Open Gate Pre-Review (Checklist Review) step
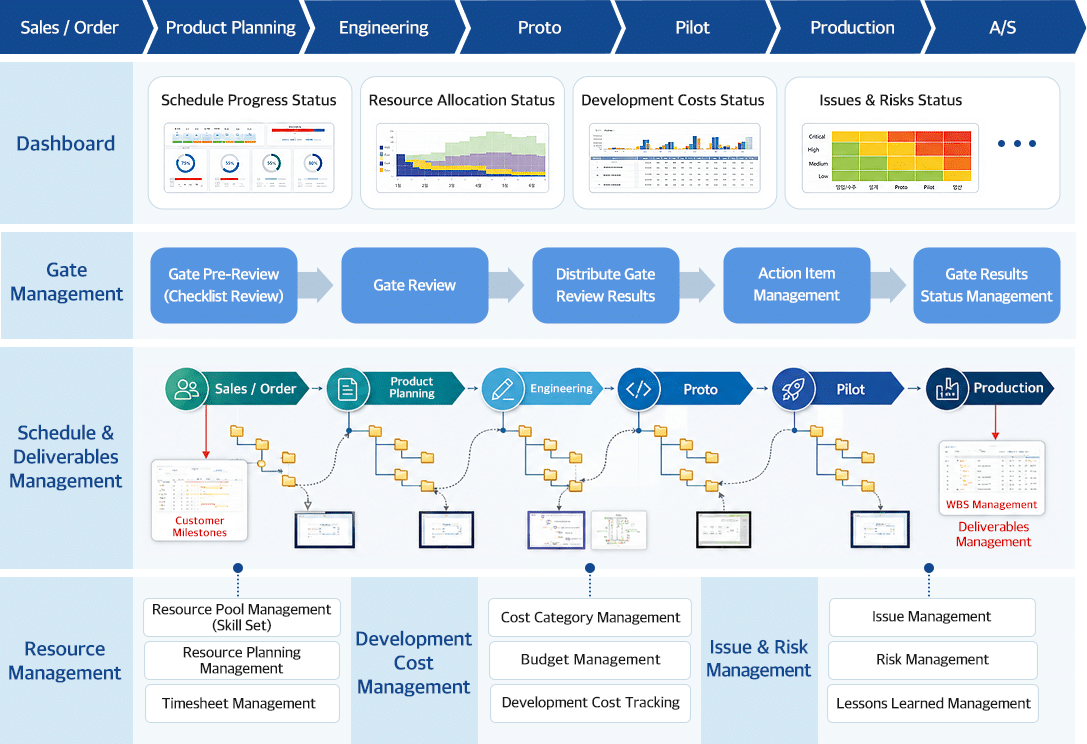 (224, 285)
